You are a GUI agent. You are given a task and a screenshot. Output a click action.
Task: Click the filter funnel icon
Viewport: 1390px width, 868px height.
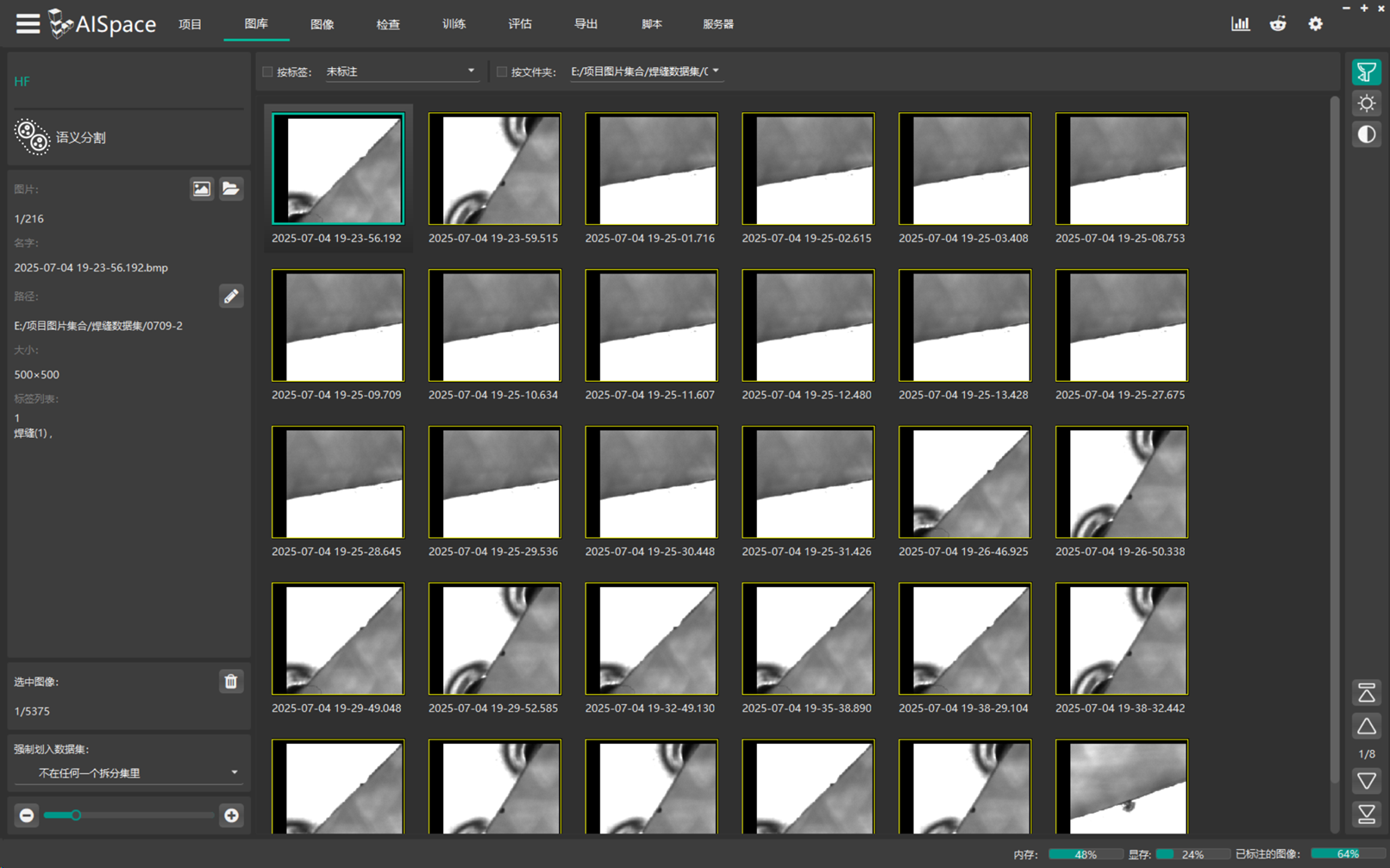tap(1366, 72)
